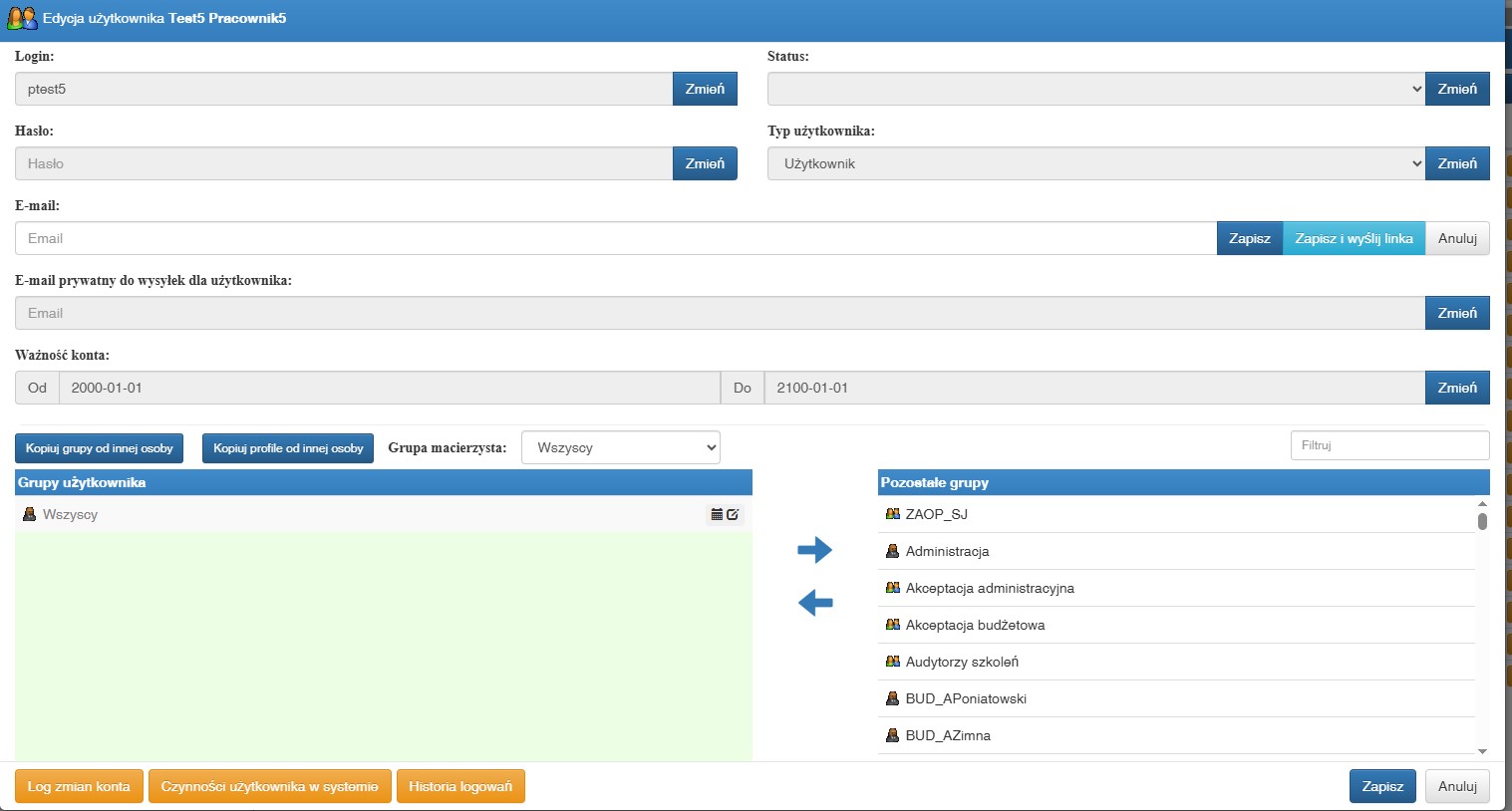Click the left arrow to move group
Image resolution: width=1512 pixels, height=811 pixels.
[814, 602]
